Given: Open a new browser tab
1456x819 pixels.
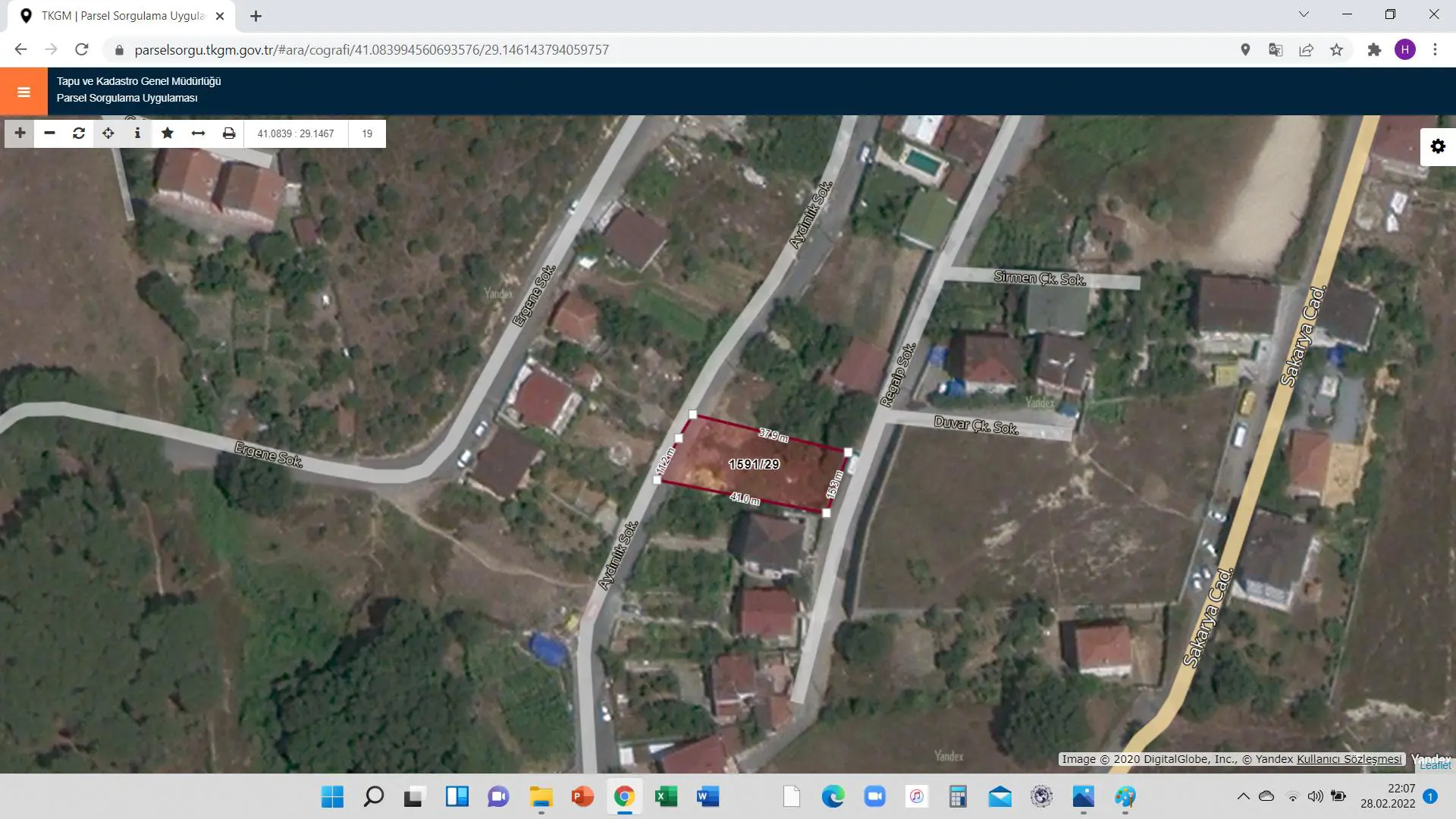Looking at the screenshot, I should (256, 16).
